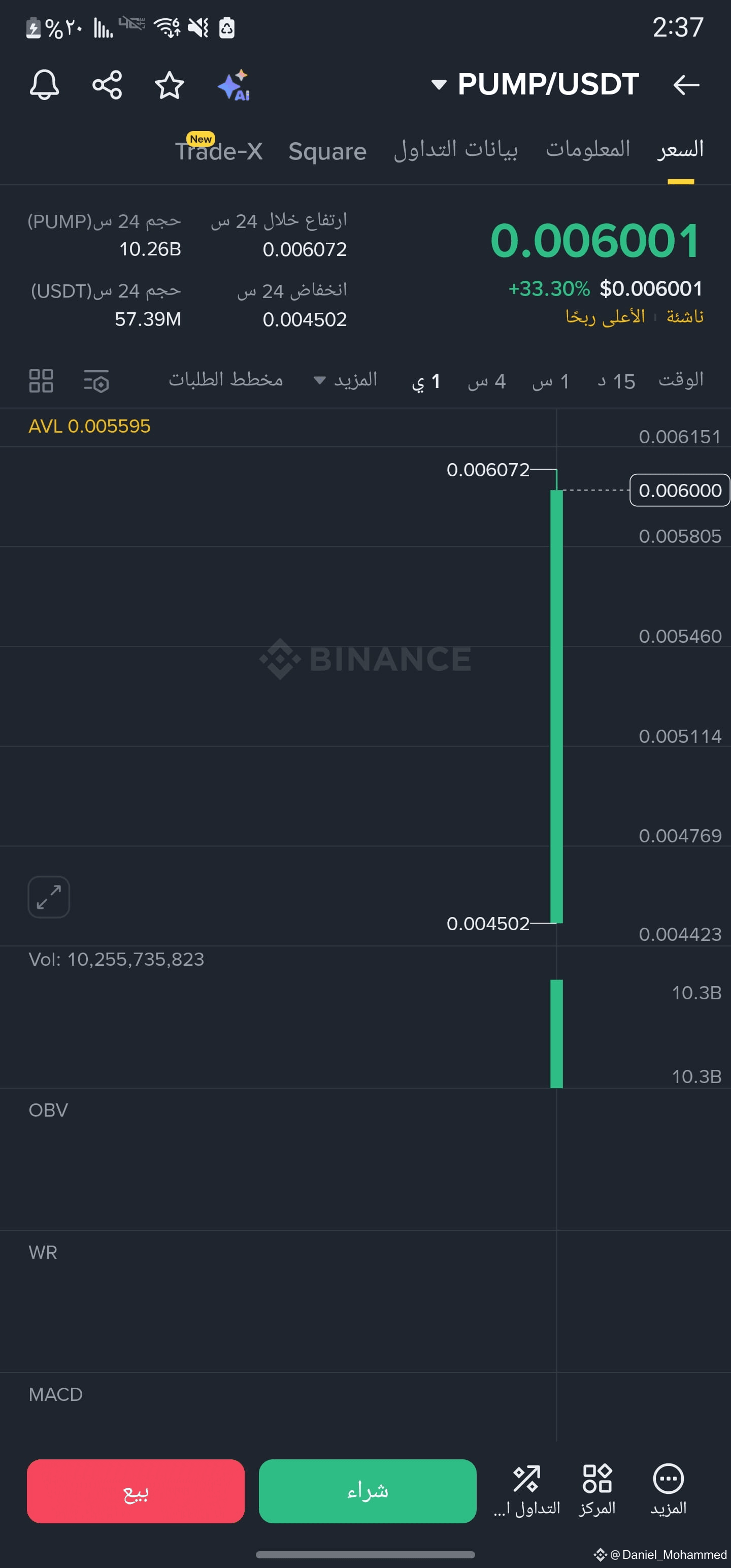
Task: Open the المركز hub icon
Action: (597, 1489)
